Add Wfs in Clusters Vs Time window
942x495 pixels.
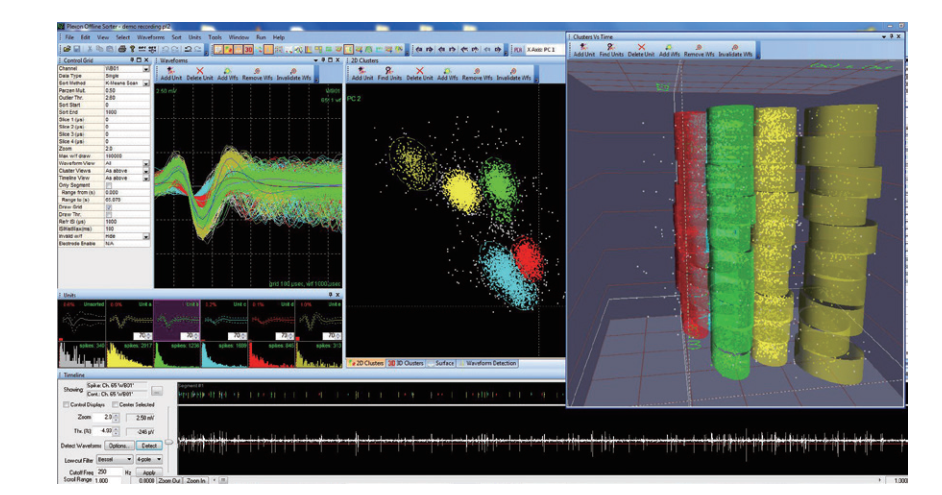[x=669, y=50]
